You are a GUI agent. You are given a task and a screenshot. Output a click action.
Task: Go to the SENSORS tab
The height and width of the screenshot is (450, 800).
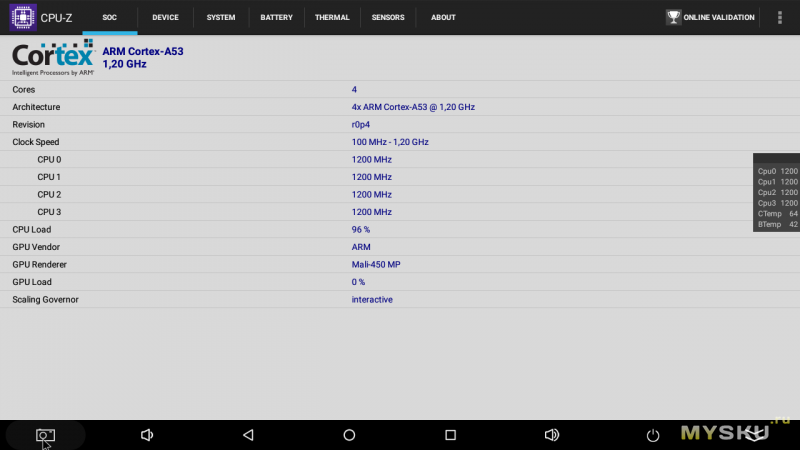click(388, 17)
